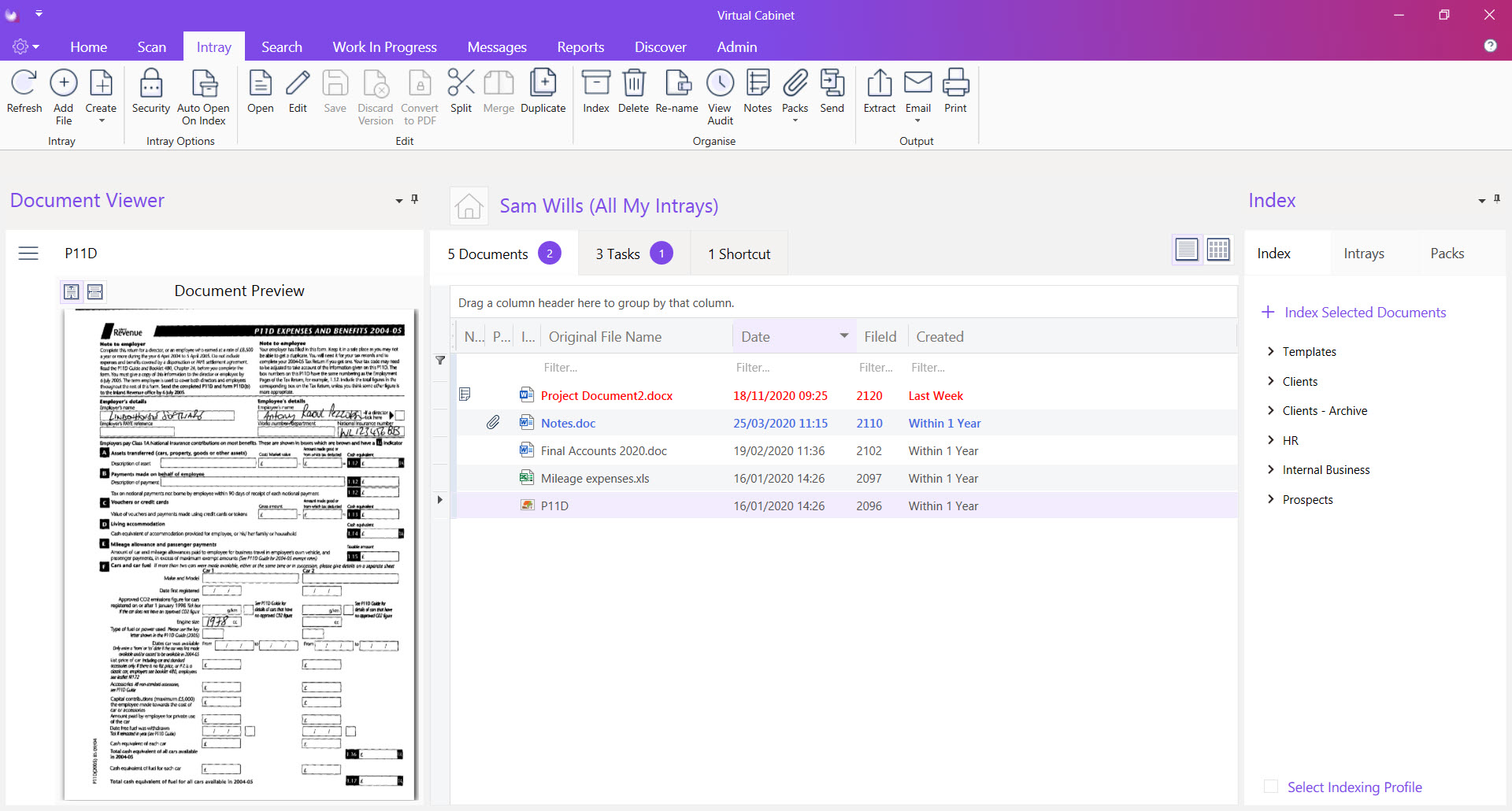Switch to the Packs side tab
Screen dimensions: 1512x811
tap(1447, 253)
